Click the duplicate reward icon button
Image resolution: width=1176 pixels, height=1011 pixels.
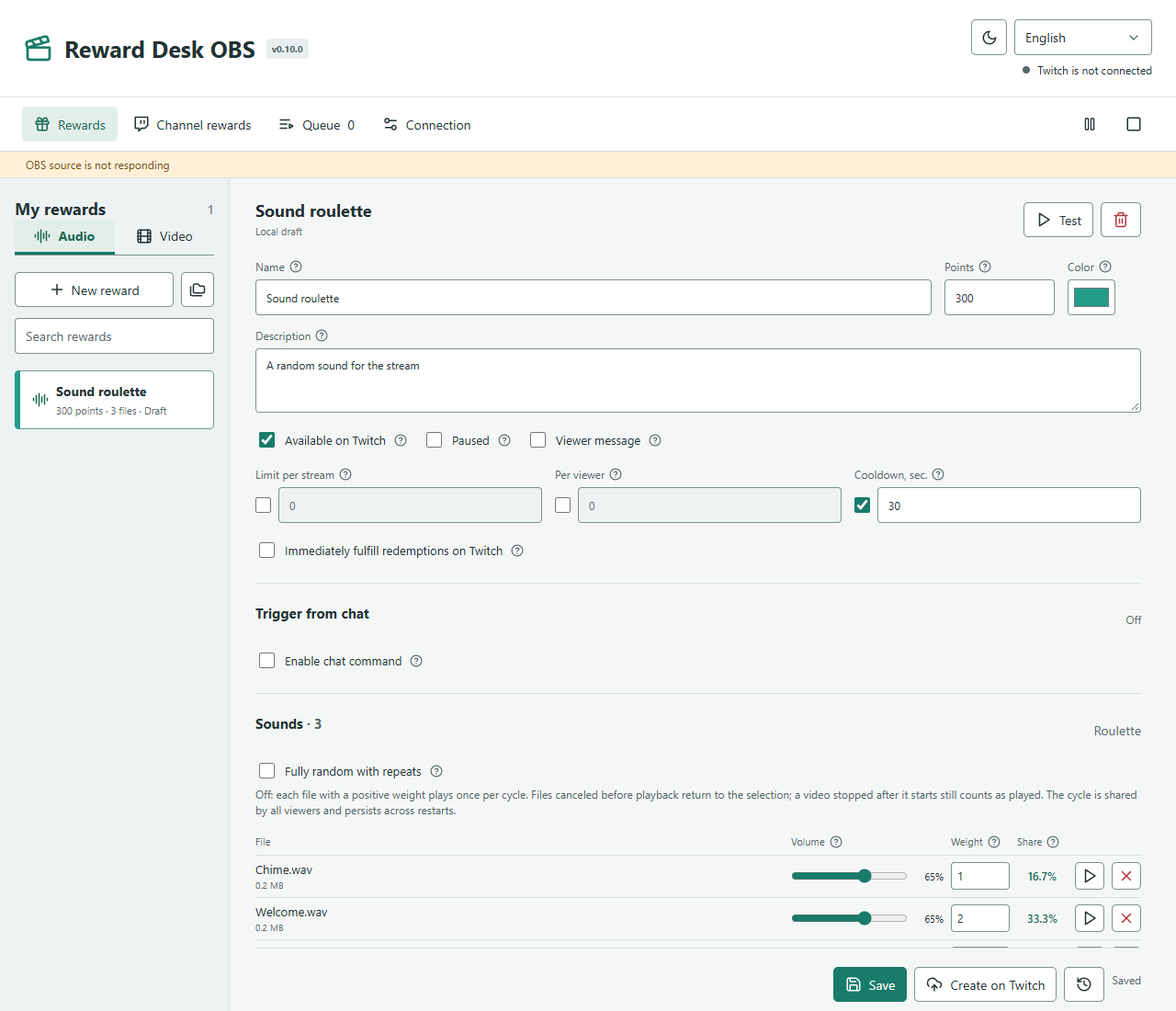pos(198,290)
